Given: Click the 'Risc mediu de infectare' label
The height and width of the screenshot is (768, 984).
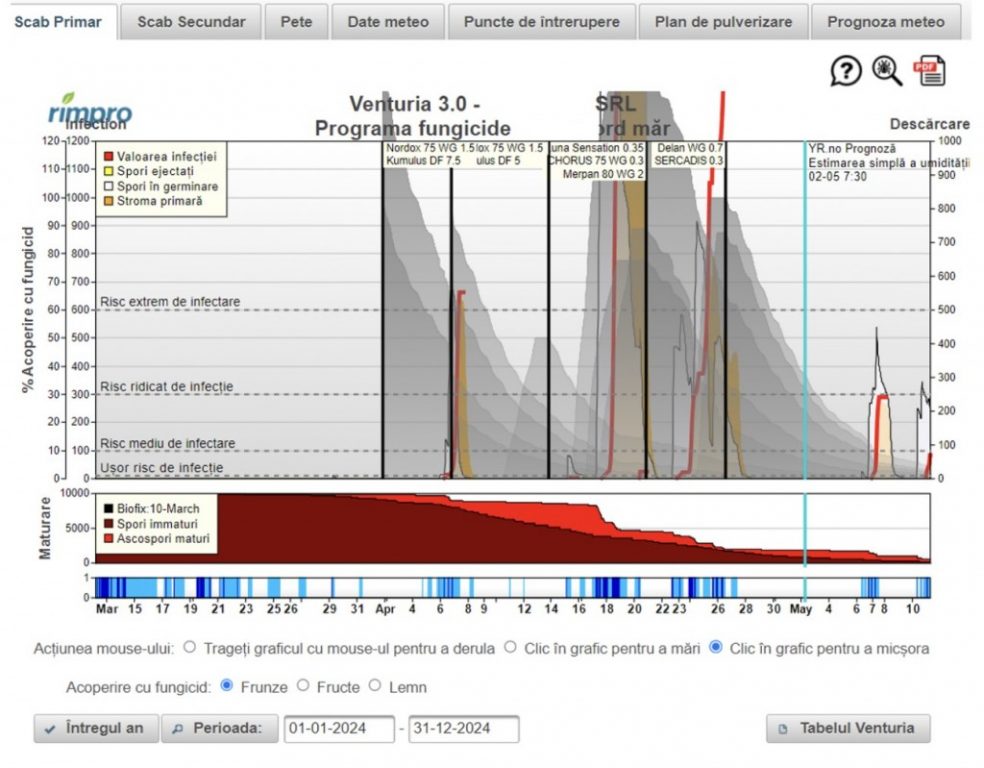Looking at the screenshot, I should pos(168,443).
